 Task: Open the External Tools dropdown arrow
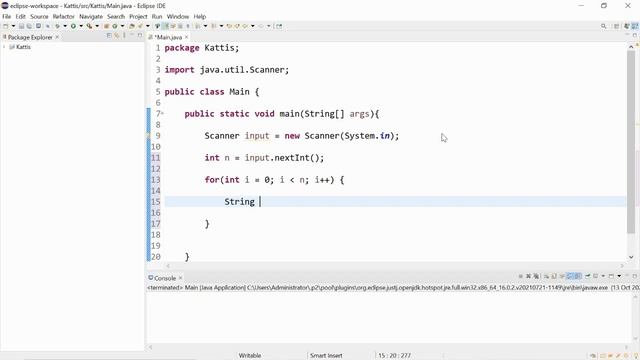pos(97,26)
